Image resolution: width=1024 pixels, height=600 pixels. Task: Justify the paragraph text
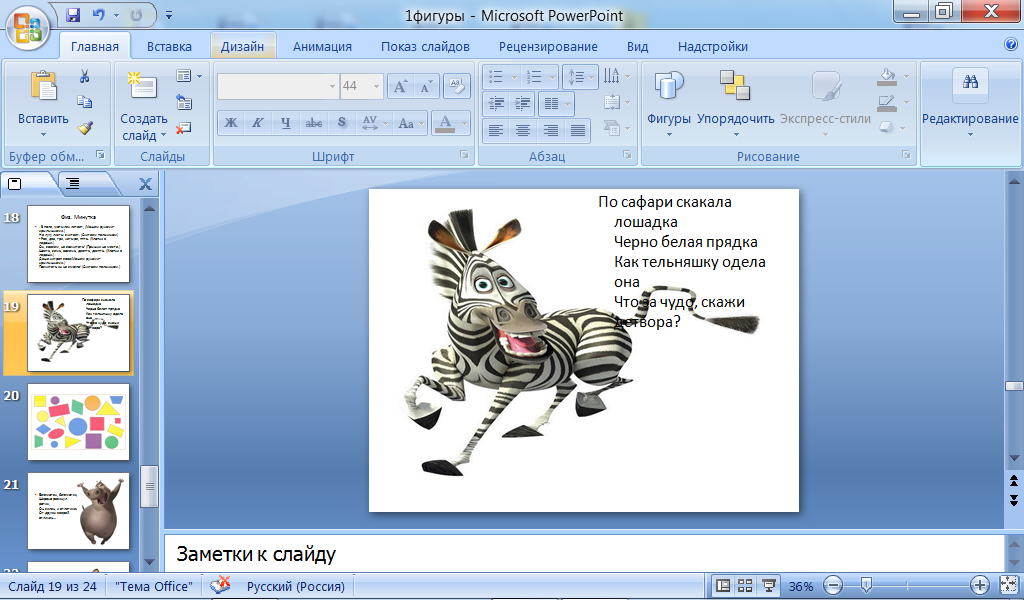click(x=578, y=131)
